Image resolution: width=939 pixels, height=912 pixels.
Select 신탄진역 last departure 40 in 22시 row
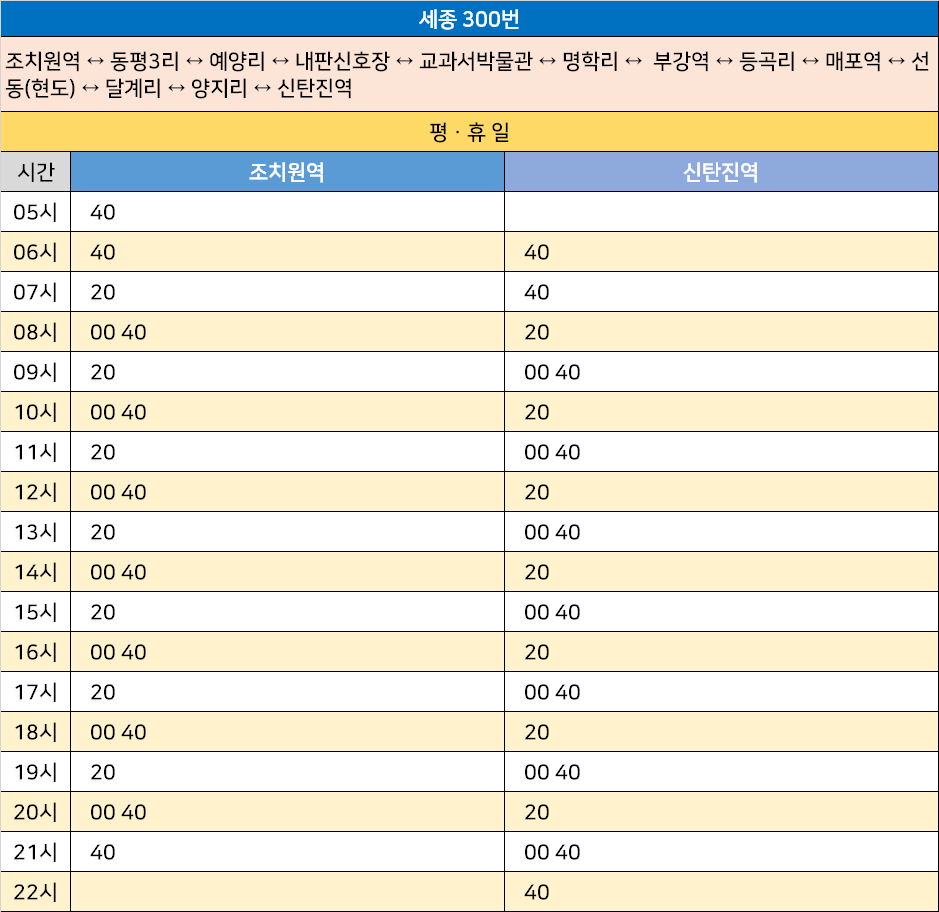click(537, 892)
